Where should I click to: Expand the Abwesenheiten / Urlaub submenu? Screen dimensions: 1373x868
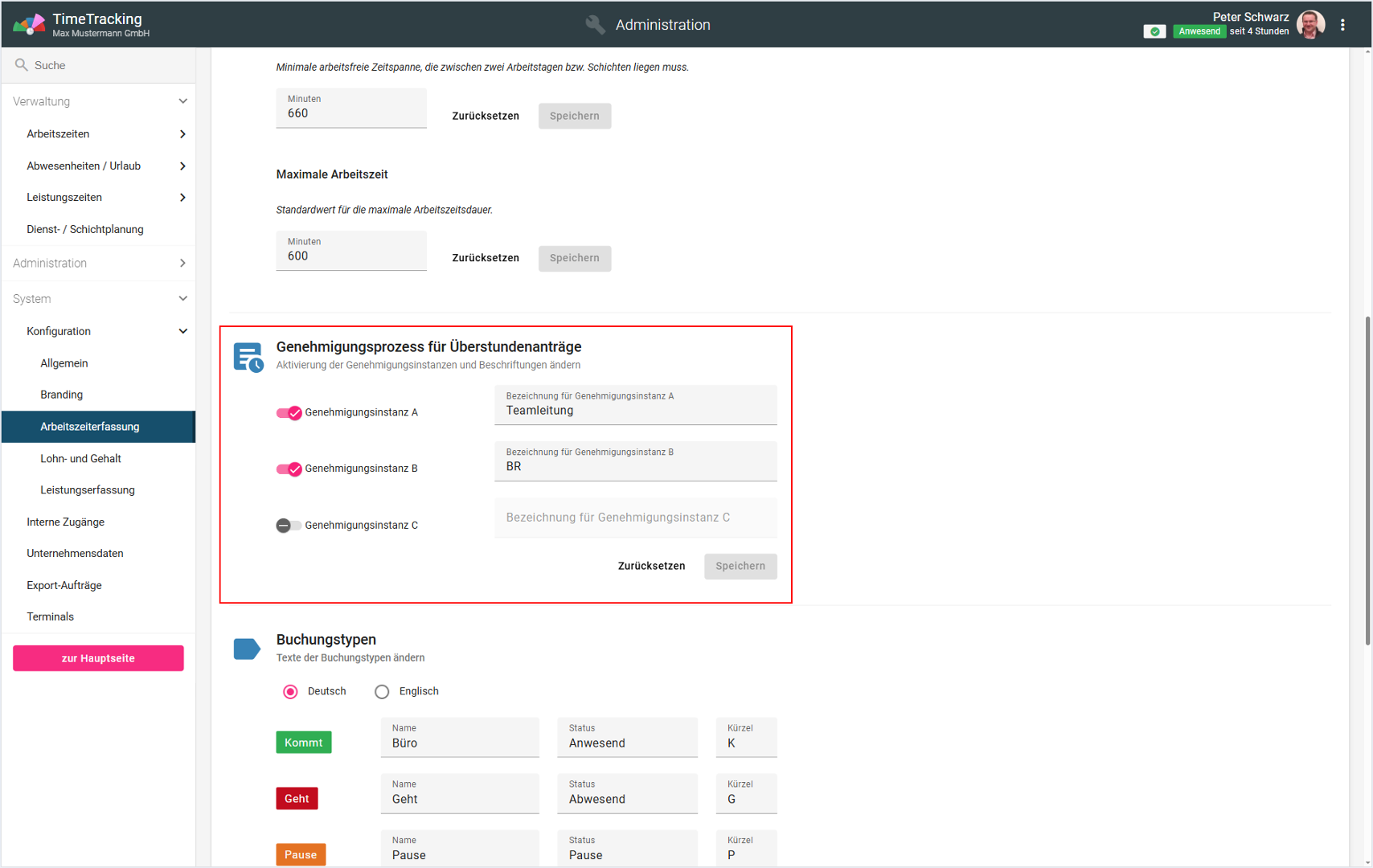coord(182,166)
